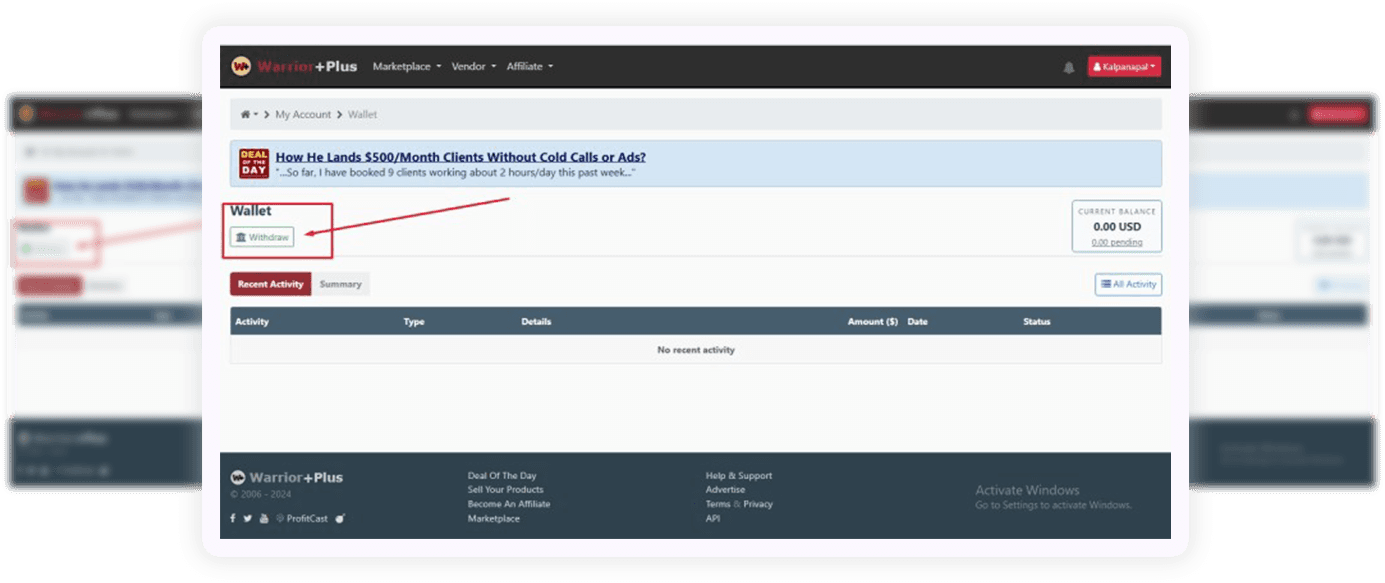Click the Amount ($) column header
The width and height of the screenshot is (1385, 583).
click(873, 322)
